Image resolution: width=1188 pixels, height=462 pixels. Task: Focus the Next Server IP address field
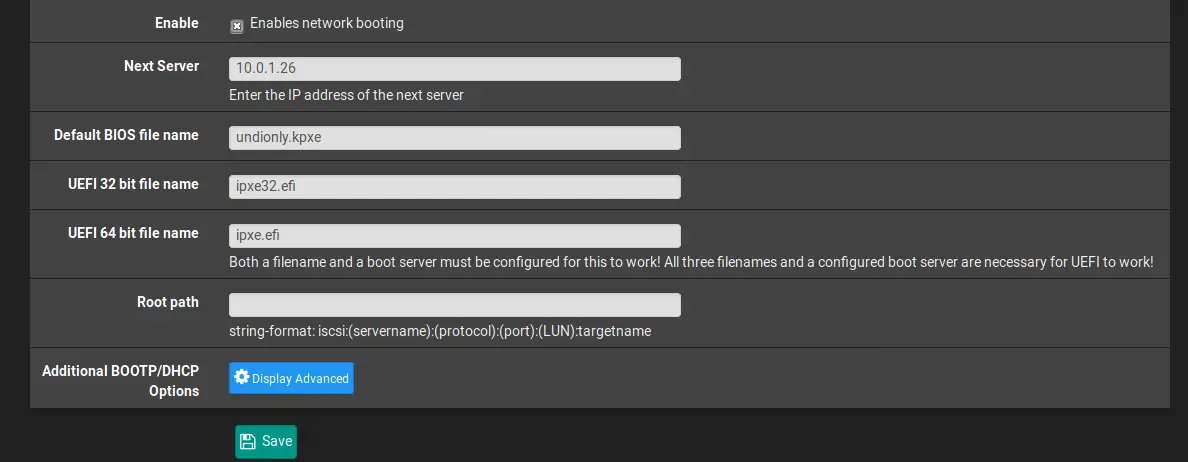(x=455, y=69)
